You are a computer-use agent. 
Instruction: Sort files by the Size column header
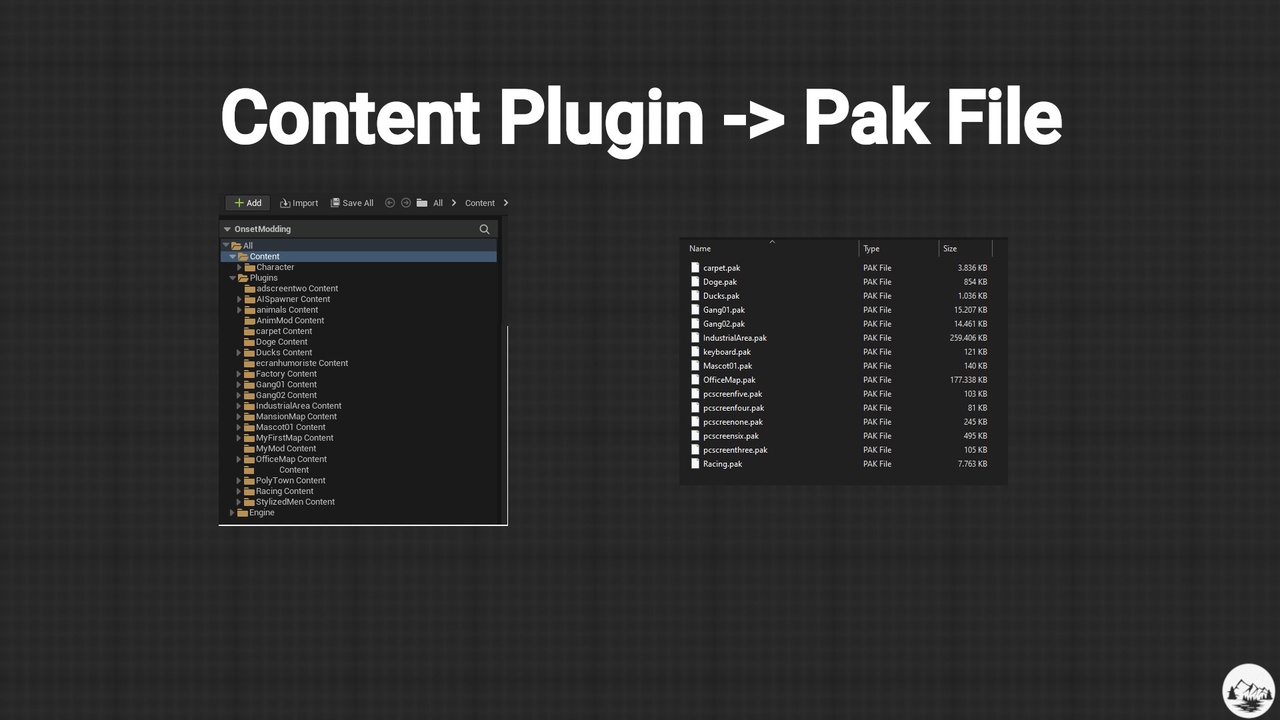pyautogui.click(x=950, y=249)
